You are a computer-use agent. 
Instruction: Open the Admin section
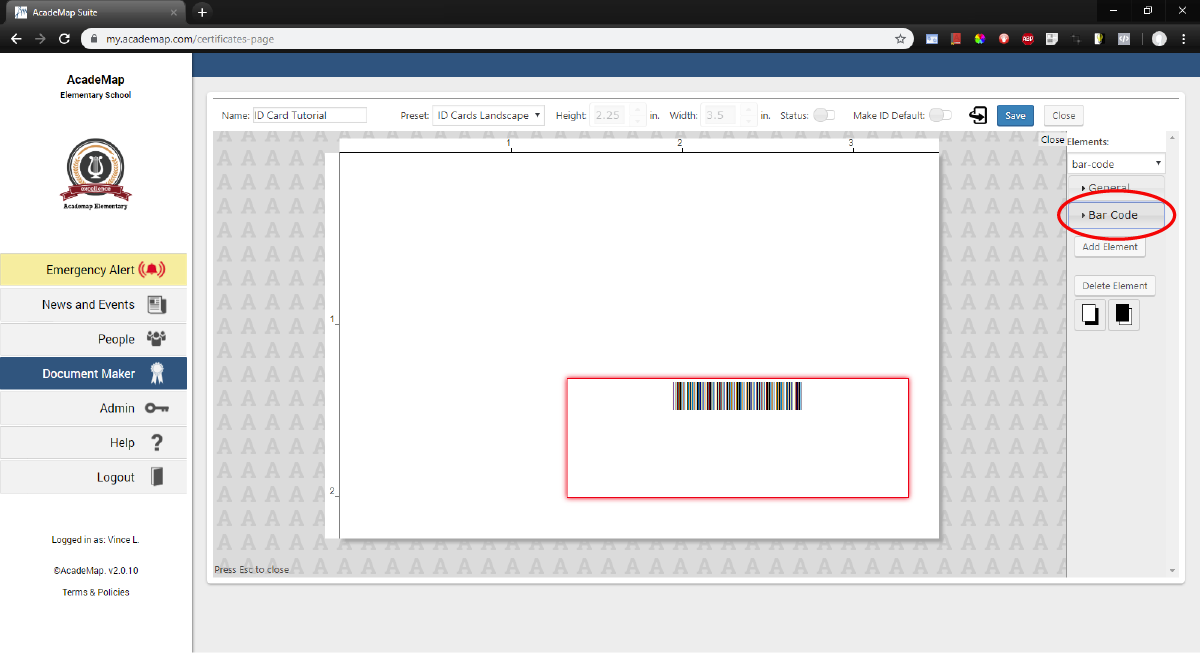[x=93, y=408]
